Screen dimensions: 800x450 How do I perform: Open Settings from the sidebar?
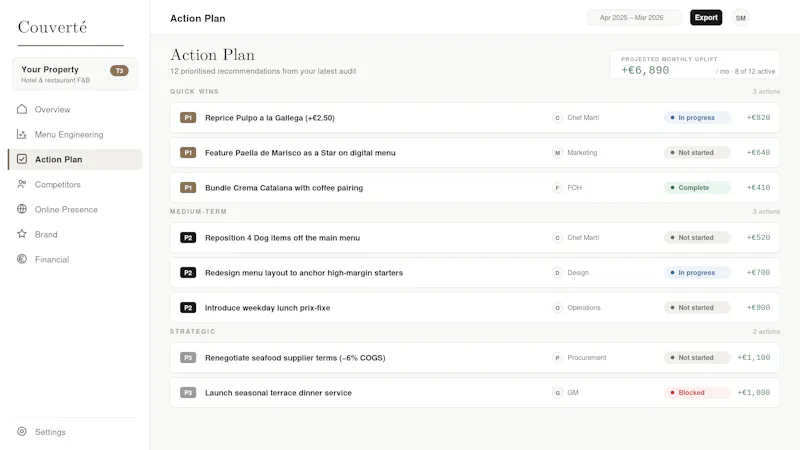click(75, 432)
